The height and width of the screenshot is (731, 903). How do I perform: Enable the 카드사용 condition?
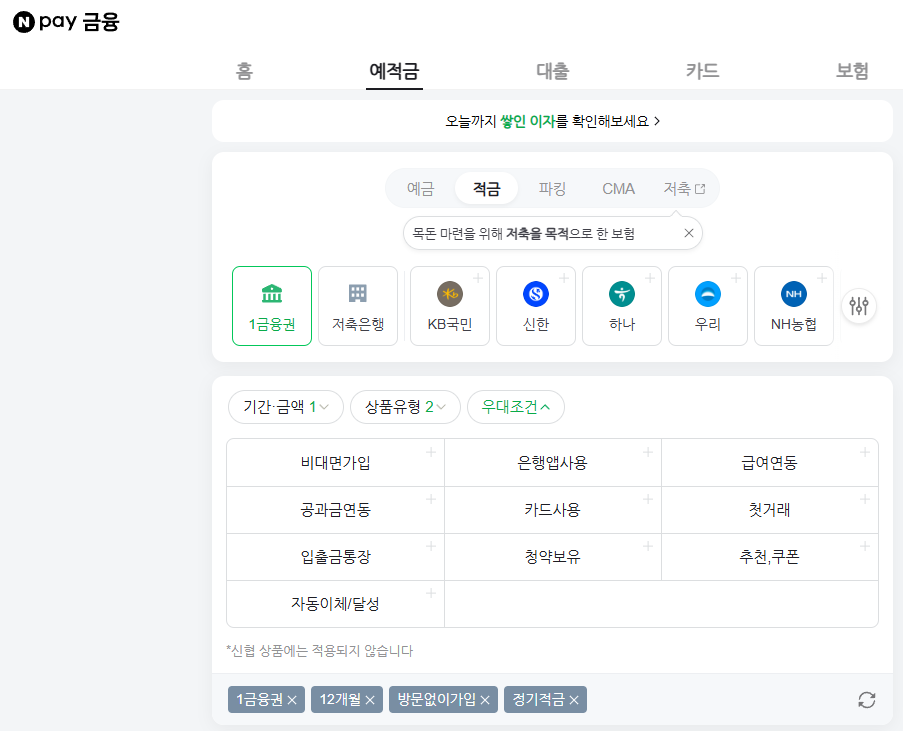[552, 509]
